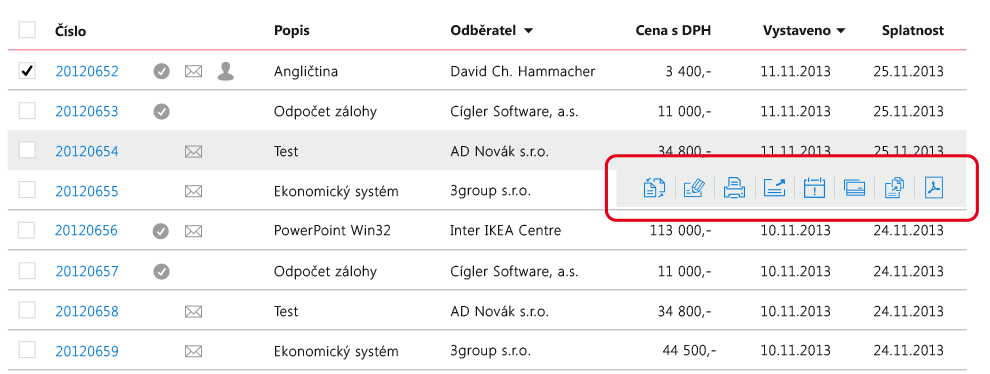Open the Odběratel column dropdown arrow
Screen dimensions: 990x374
[x=528, y=30]
